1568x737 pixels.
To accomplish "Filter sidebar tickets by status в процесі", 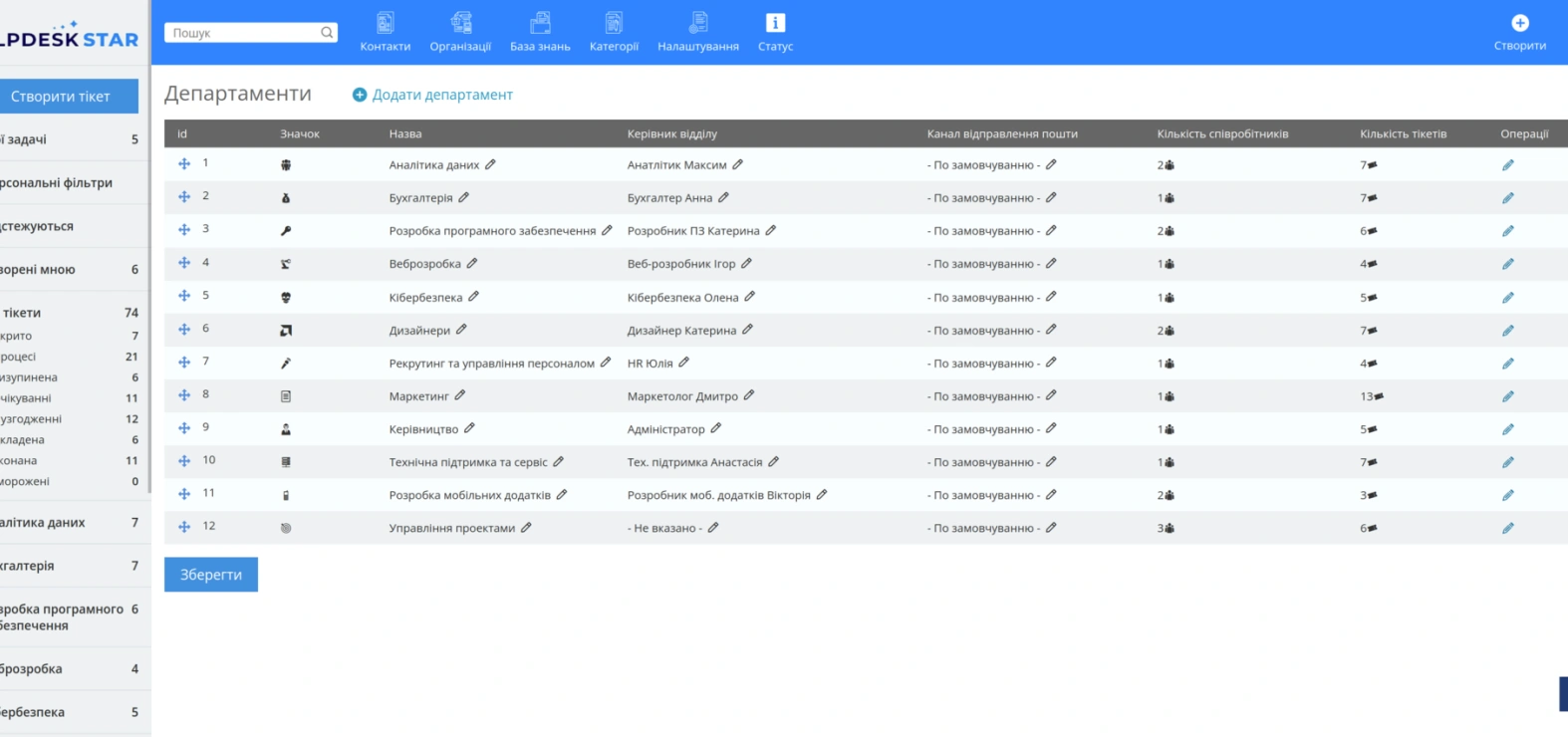I will [70, 357].
